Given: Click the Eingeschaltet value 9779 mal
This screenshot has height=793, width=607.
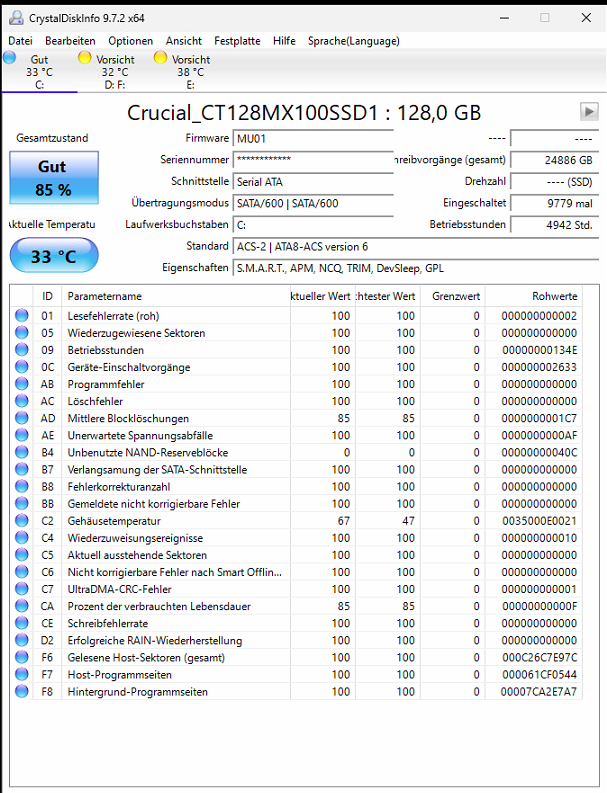Looking at the screenshot, I should (554, 203).
